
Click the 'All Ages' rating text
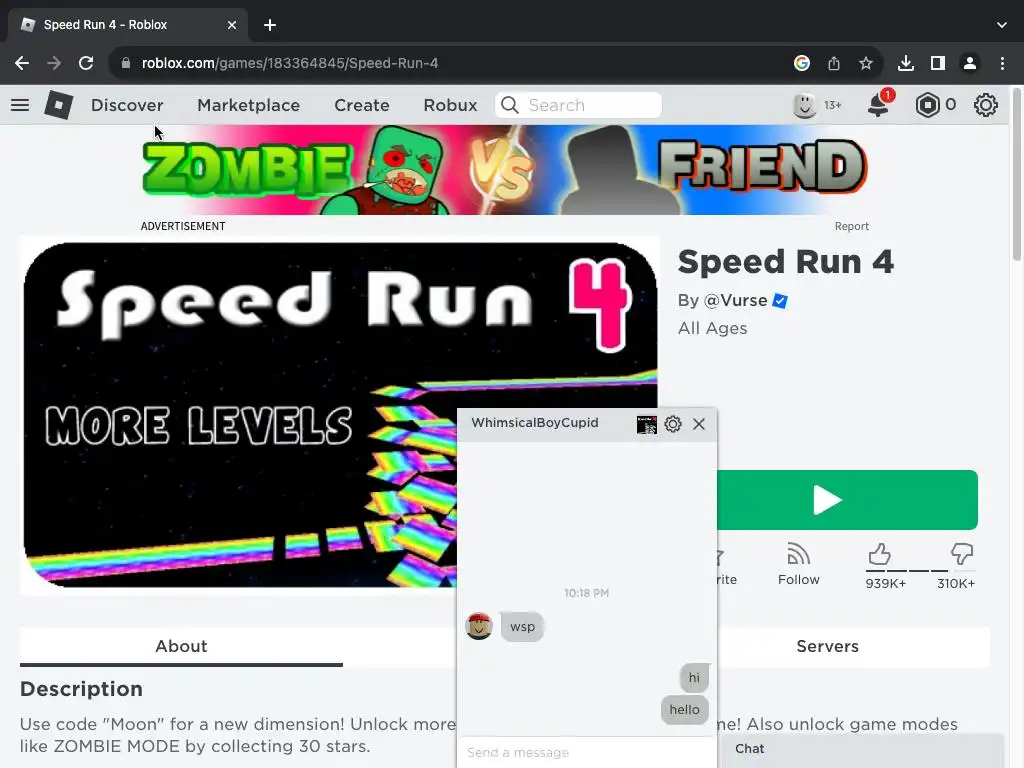click(x=712, y=328)
